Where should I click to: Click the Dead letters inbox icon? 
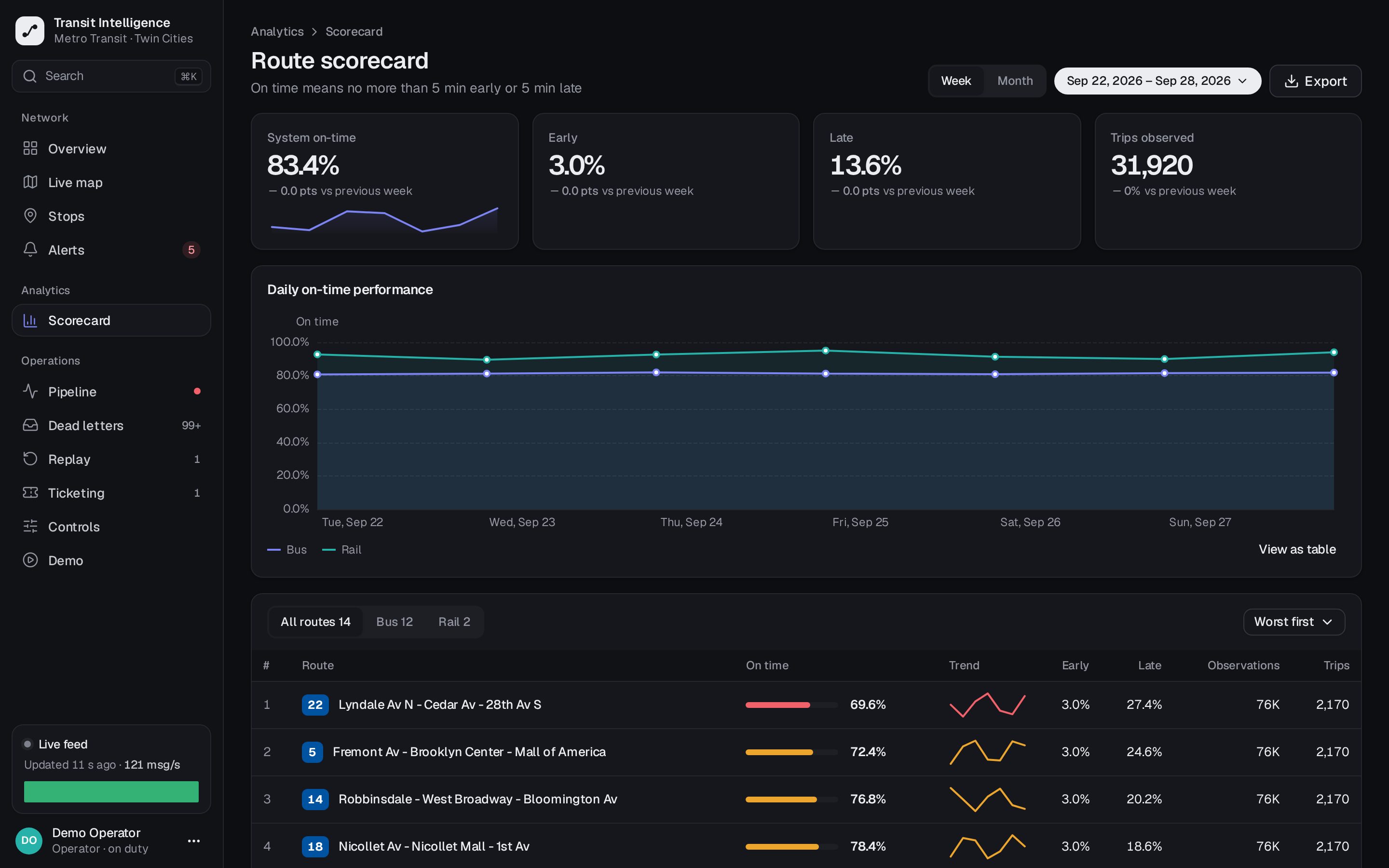click(30, 425)
